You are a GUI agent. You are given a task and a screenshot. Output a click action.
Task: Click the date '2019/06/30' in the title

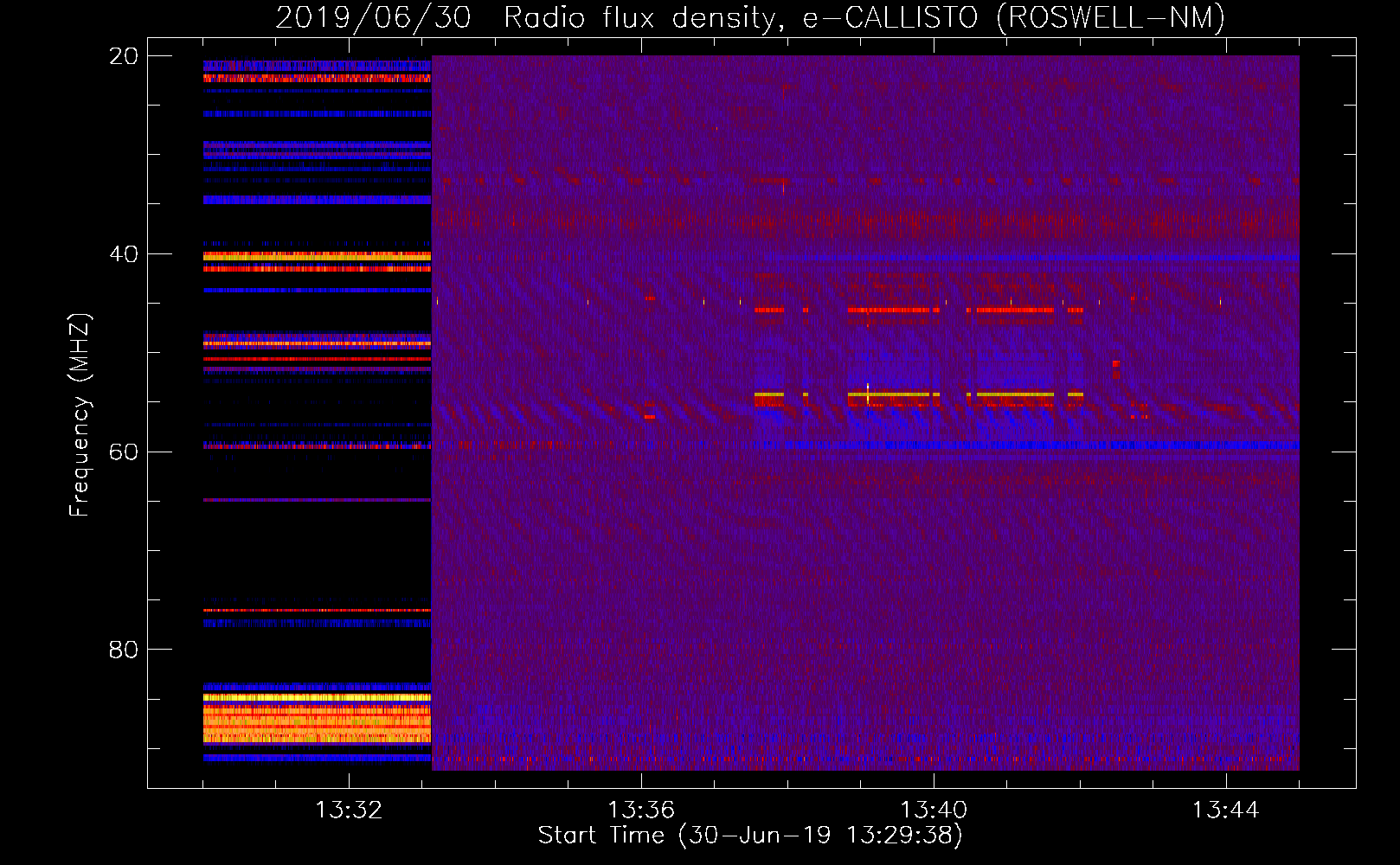click(373, 17)
